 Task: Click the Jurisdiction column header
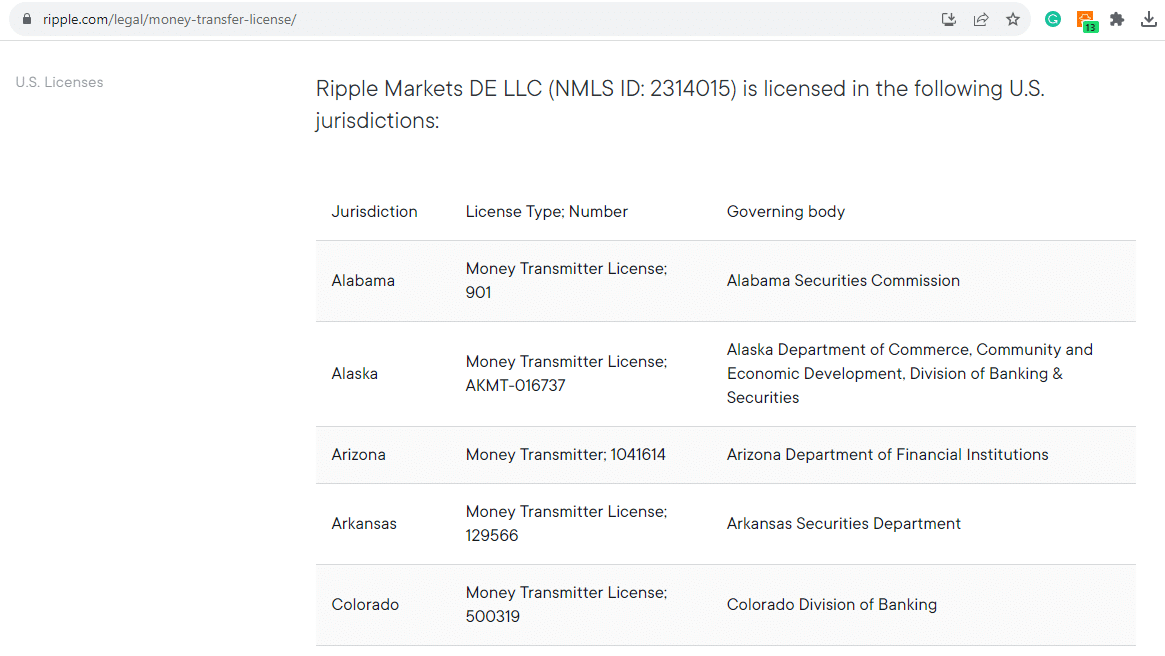[x=374, y=211]
